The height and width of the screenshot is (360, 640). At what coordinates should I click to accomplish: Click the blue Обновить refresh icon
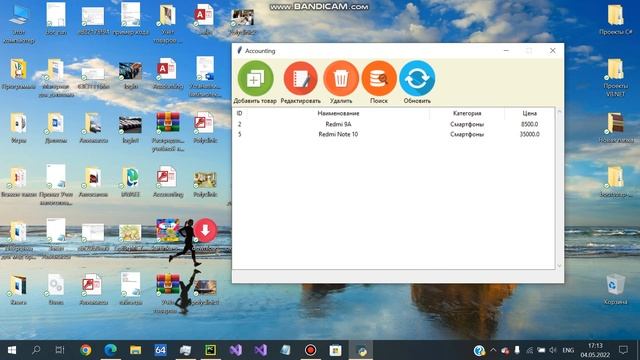[x=417, y=78]
